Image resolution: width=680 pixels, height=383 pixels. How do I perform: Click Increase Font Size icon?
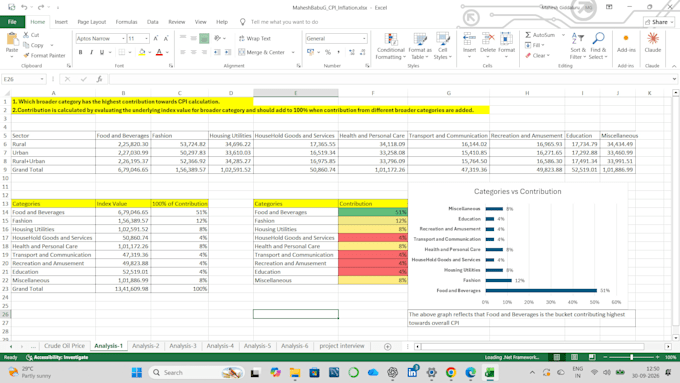[x=156, y=39]
